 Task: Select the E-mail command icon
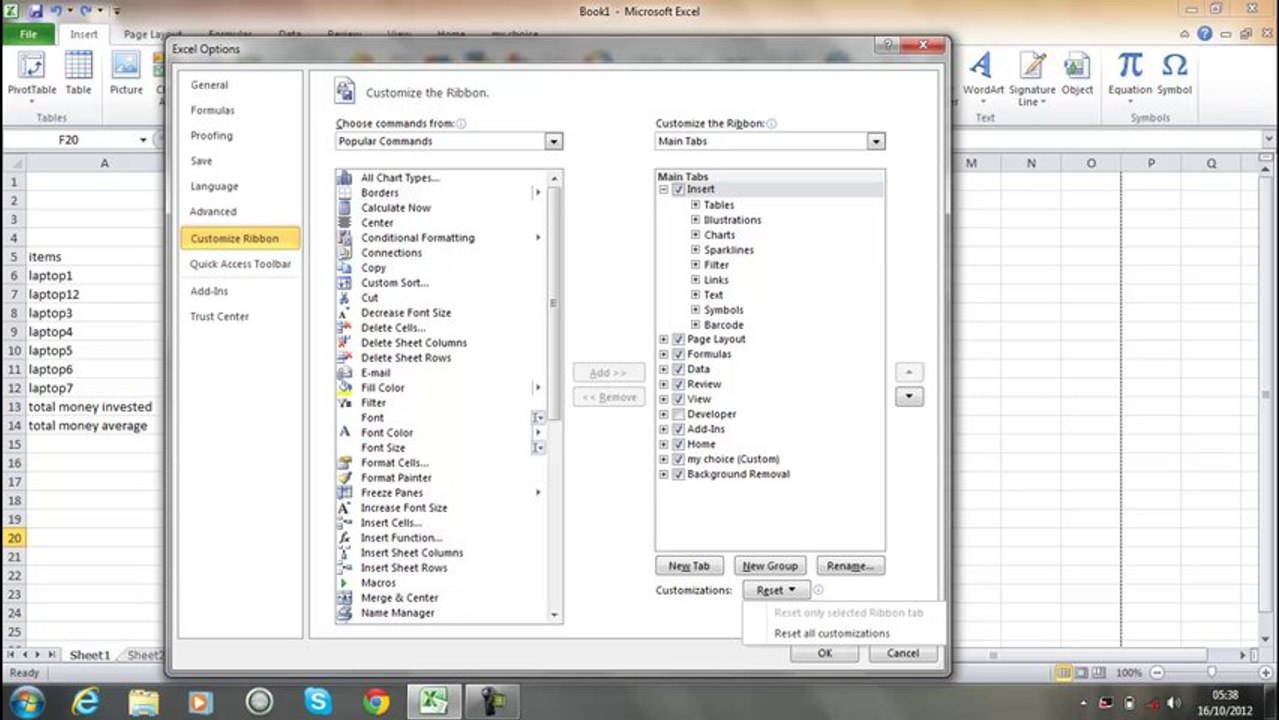pyautogui.click(x=345, y=373)
